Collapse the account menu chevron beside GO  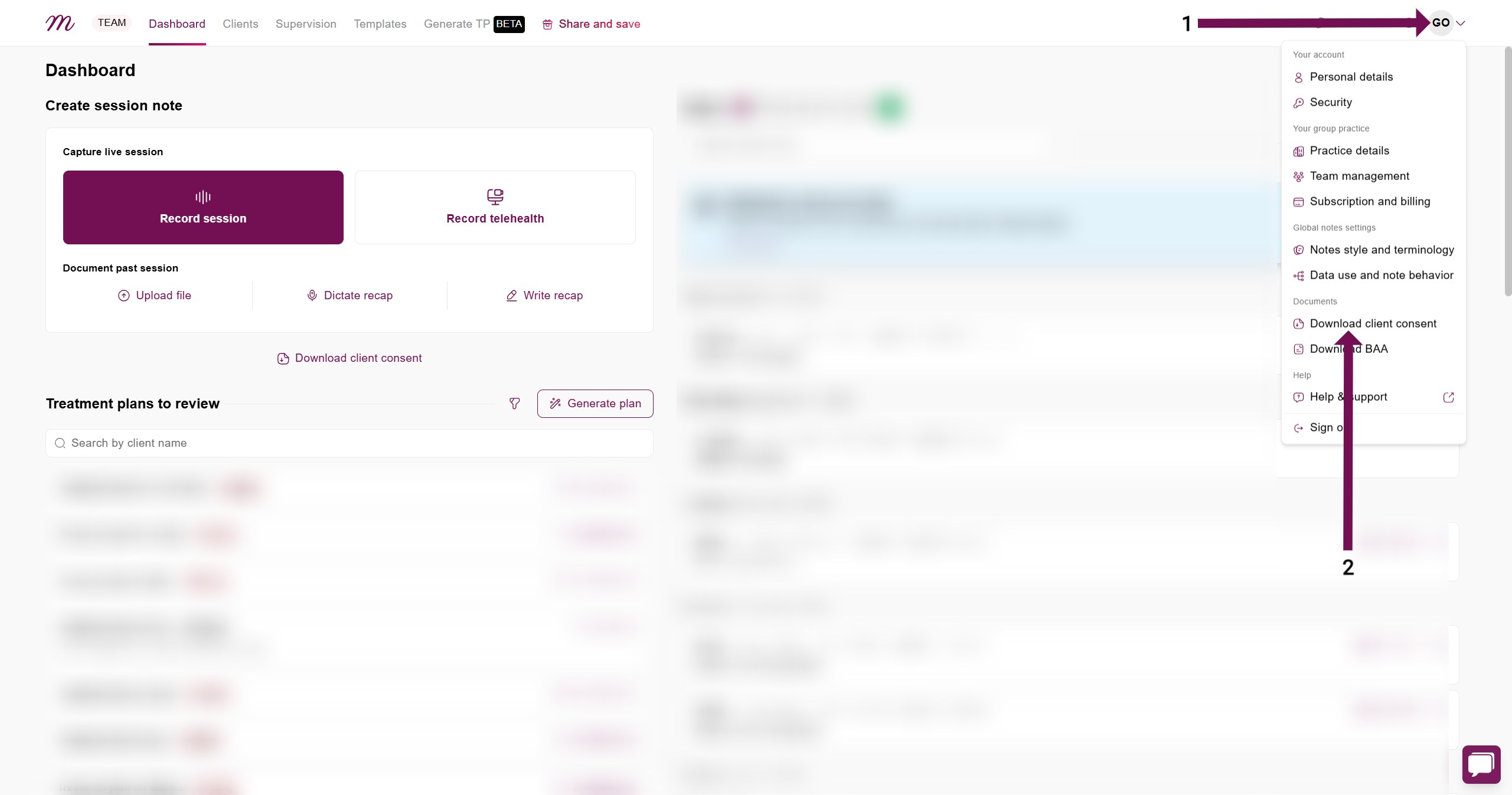pyautogui.click(x=1461, y=24)
